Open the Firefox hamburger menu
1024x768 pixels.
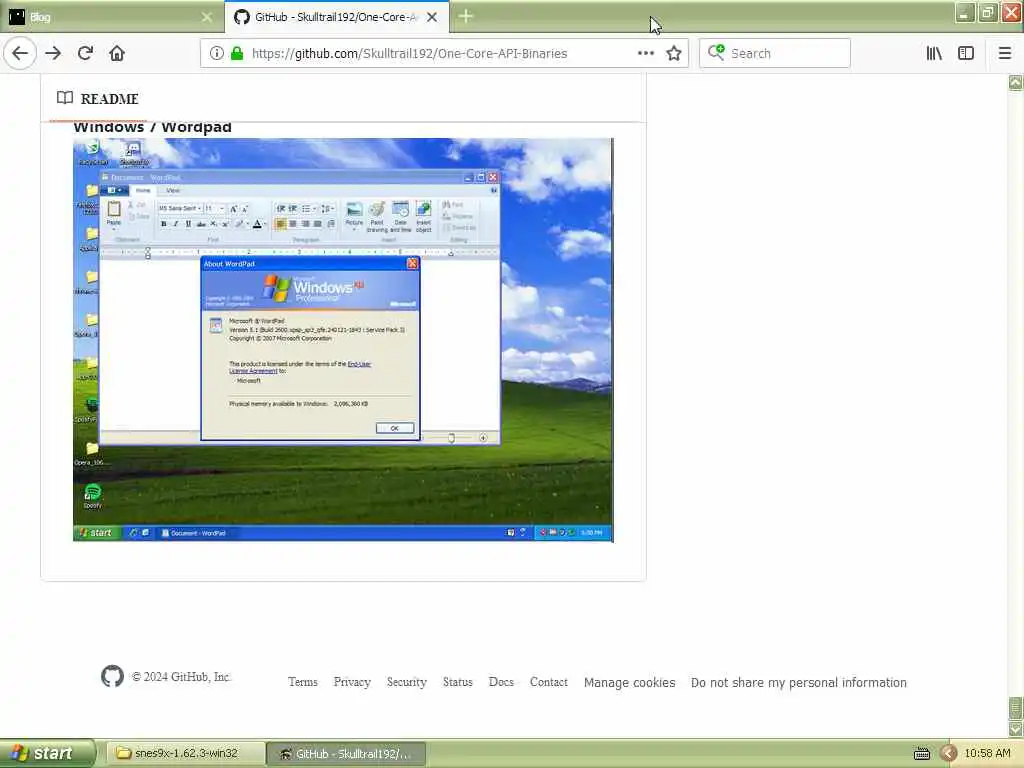[1005, 54]
